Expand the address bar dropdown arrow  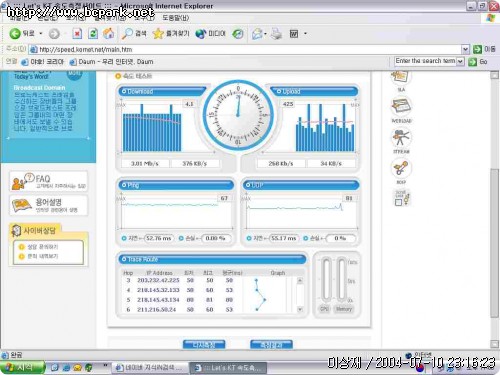pyautogui.click(x=465, y=49)
